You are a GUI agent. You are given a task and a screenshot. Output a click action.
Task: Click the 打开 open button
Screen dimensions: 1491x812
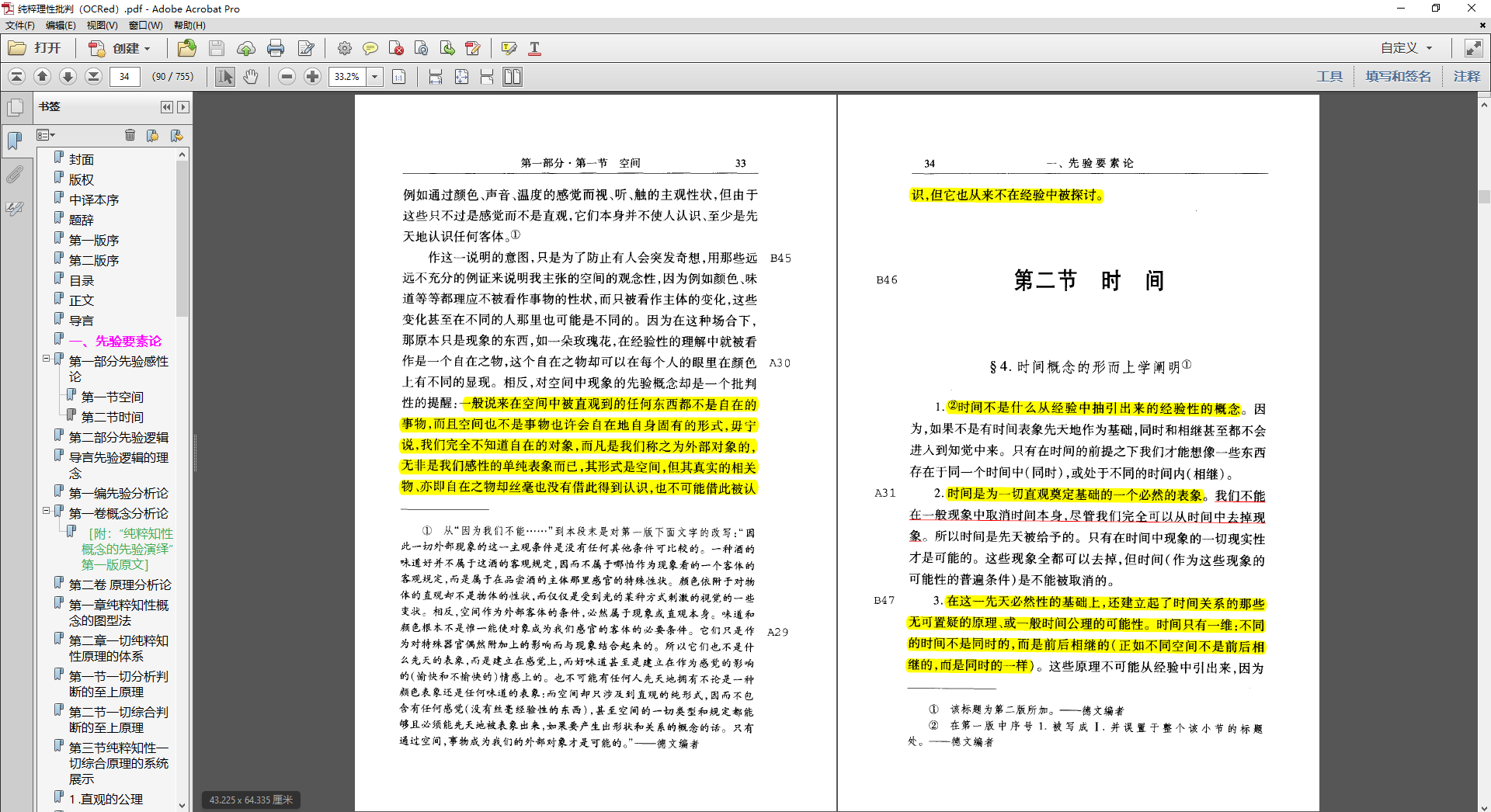(36, 48)
